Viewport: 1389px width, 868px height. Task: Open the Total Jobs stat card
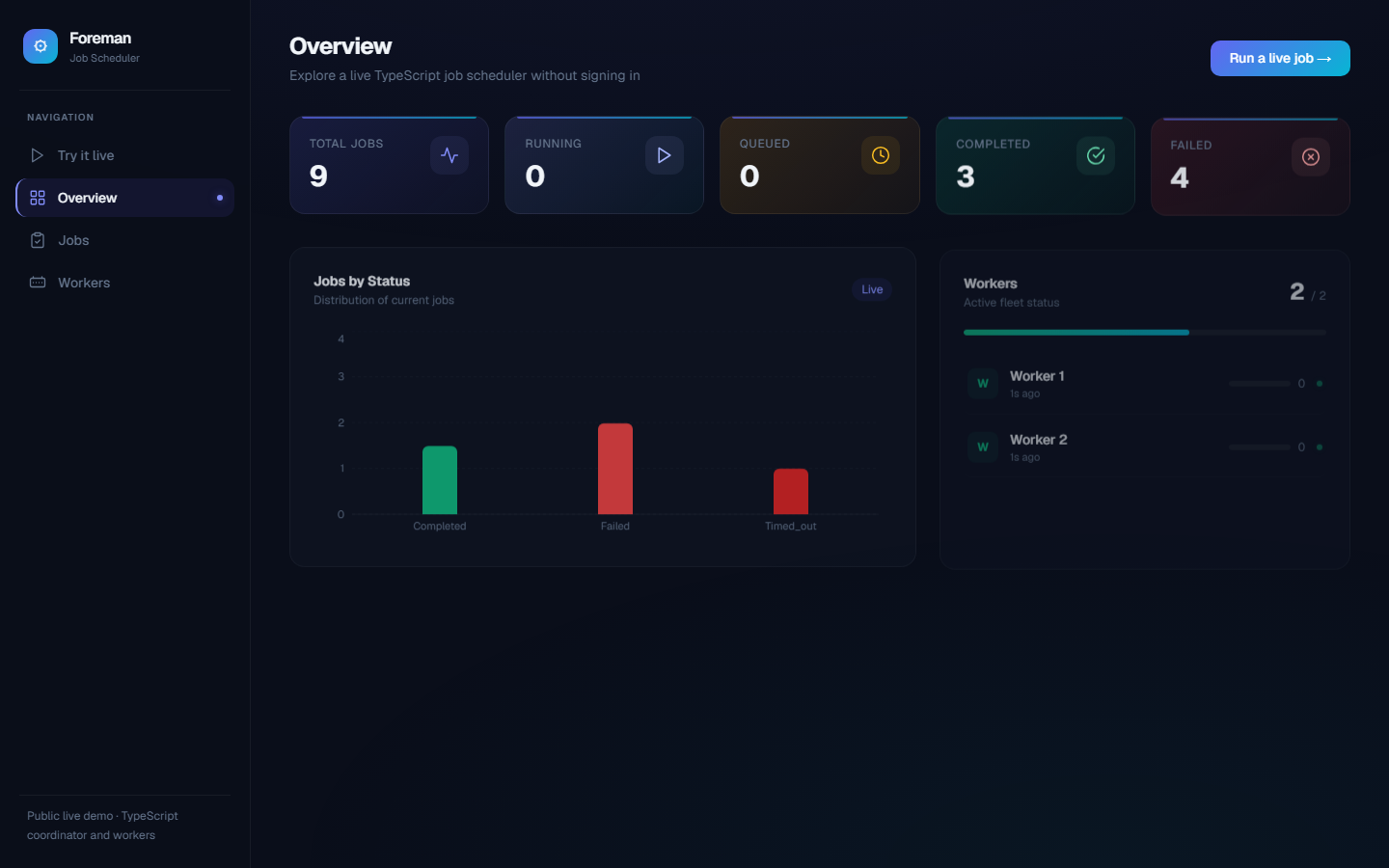point(389,166)
